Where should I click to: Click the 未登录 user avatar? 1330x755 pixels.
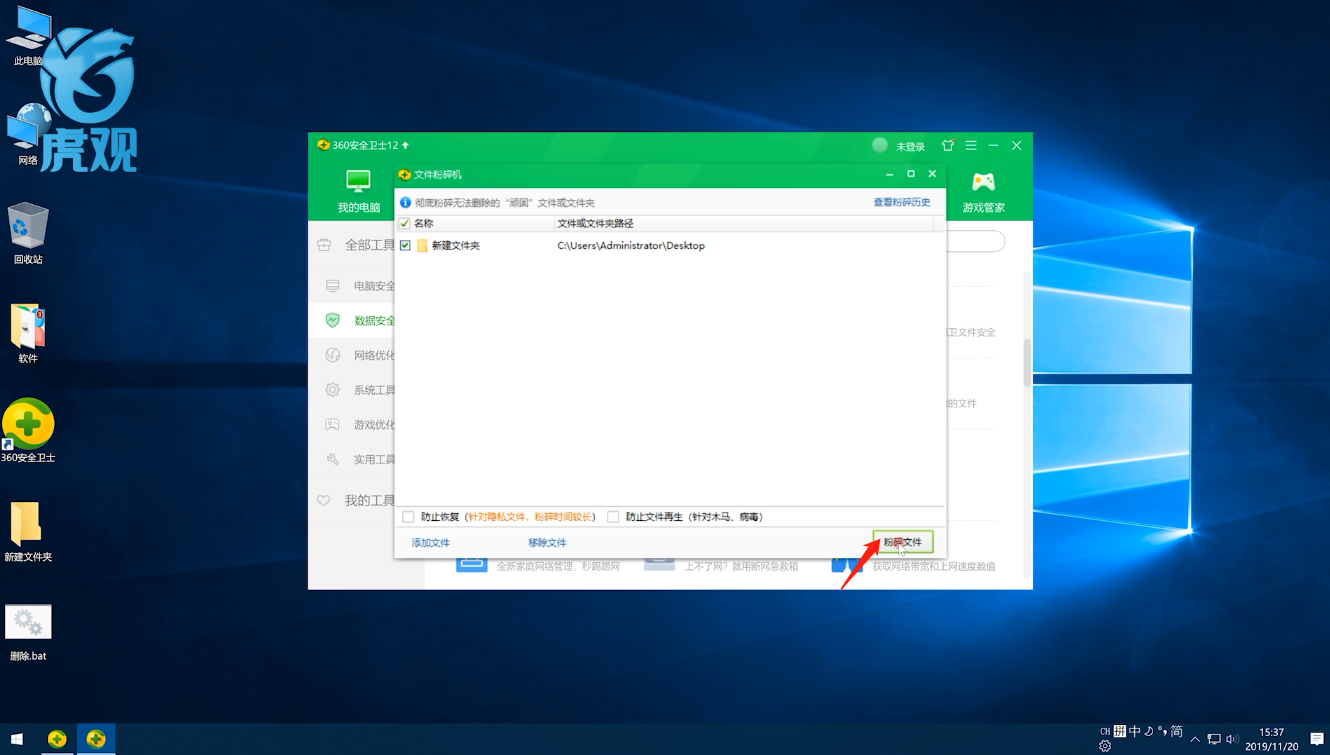[880, 145]
